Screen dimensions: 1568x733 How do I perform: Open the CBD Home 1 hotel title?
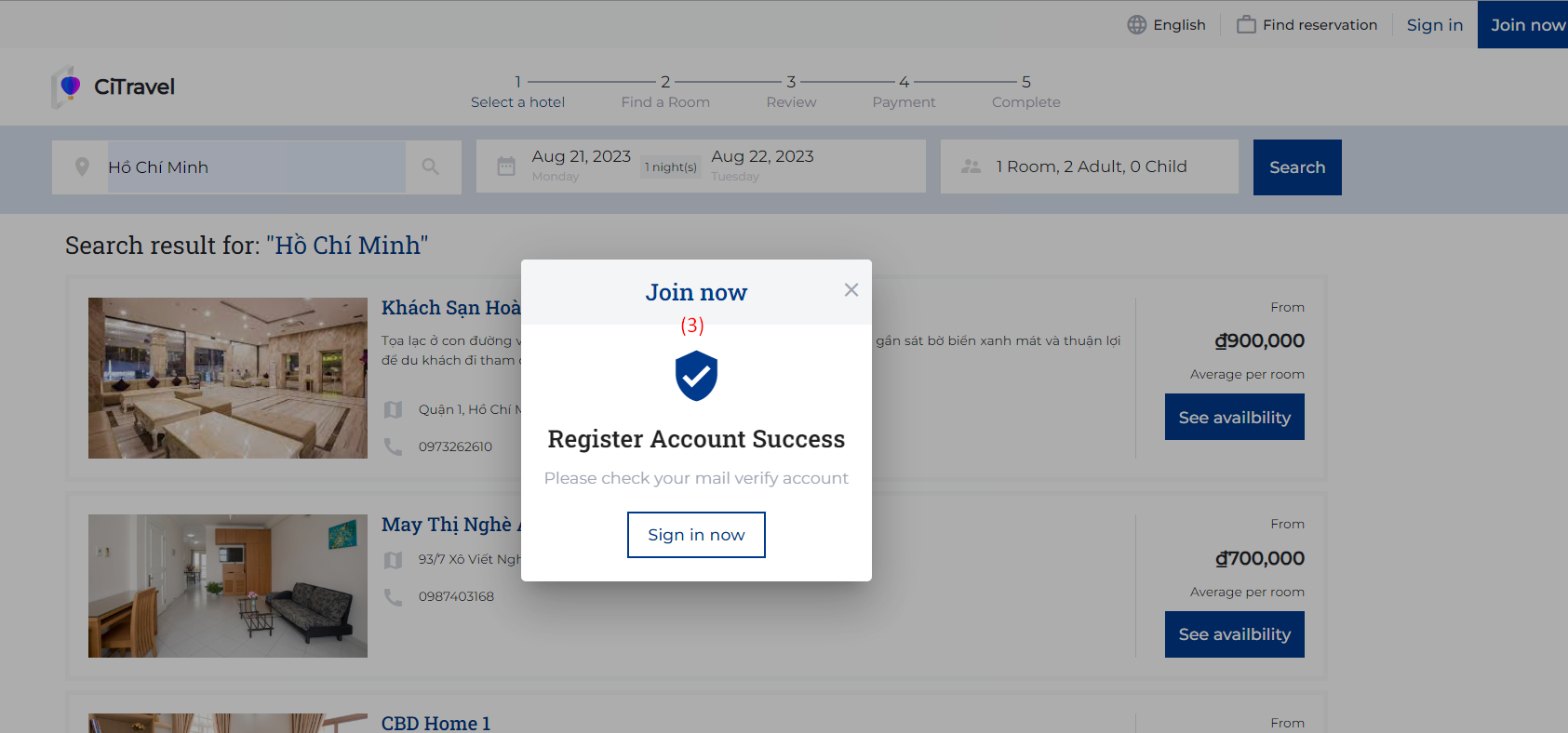point(436,723)
